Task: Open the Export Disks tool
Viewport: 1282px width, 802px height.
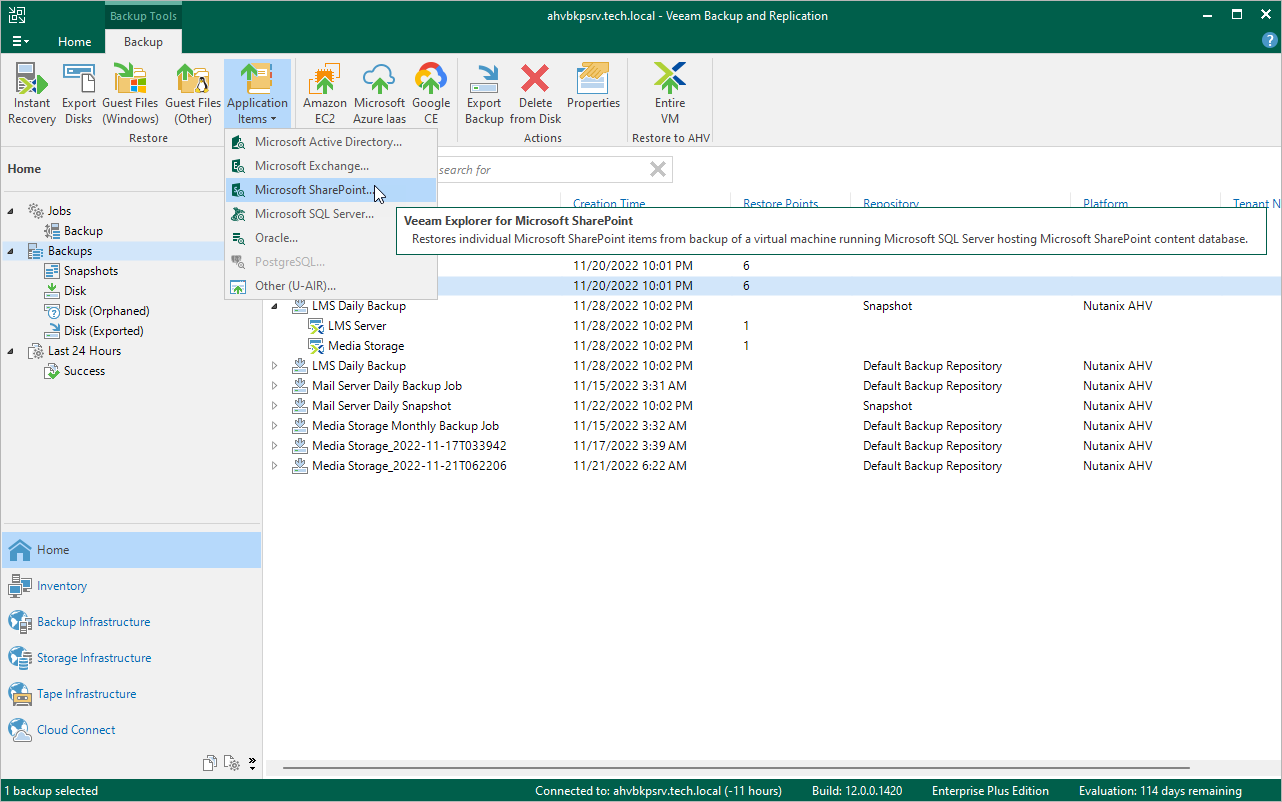Action: point(79,94)
